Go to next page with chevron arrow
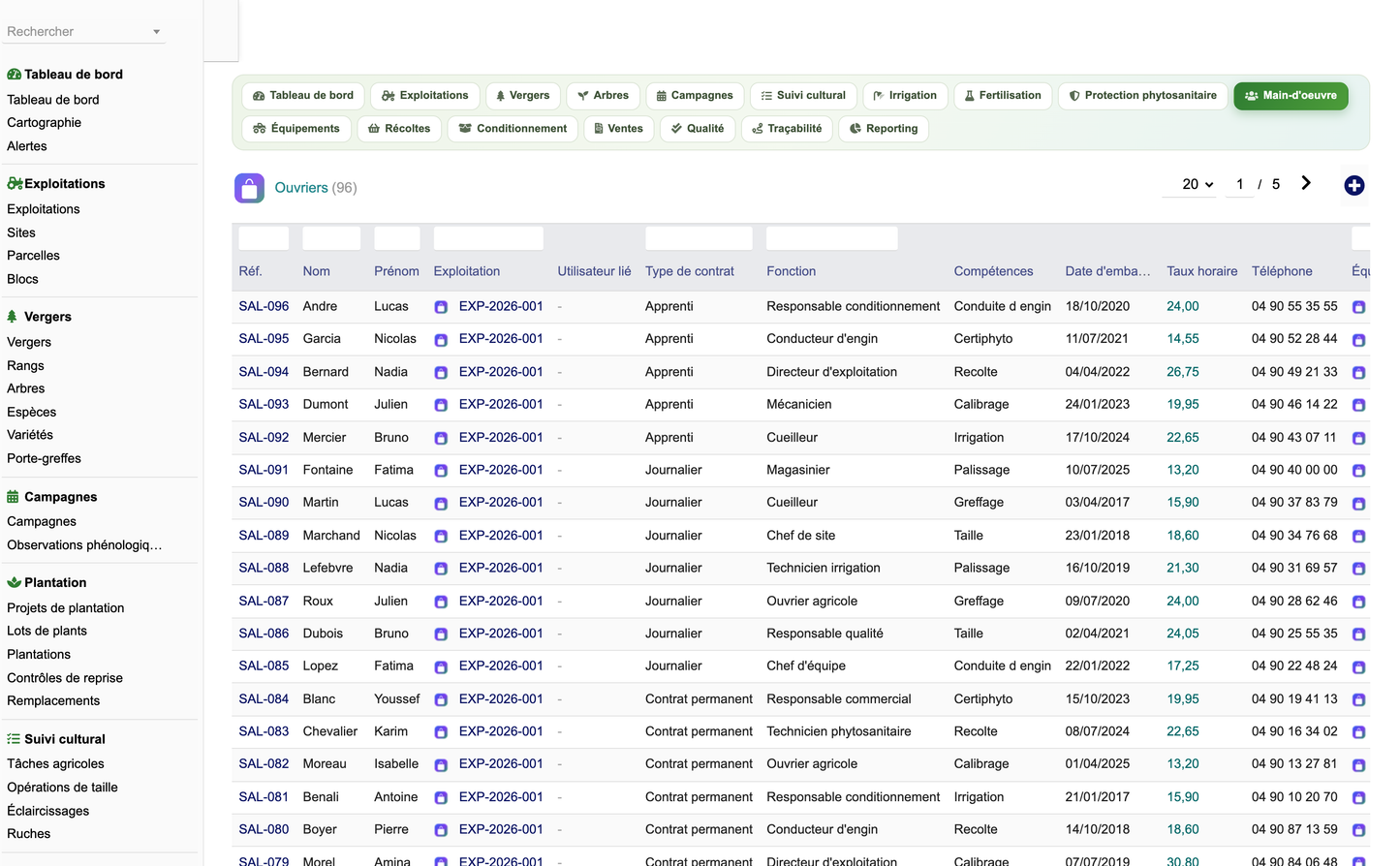Image resolution: width=1400 pixels, height=866 pixels. tap(1306, 183)
